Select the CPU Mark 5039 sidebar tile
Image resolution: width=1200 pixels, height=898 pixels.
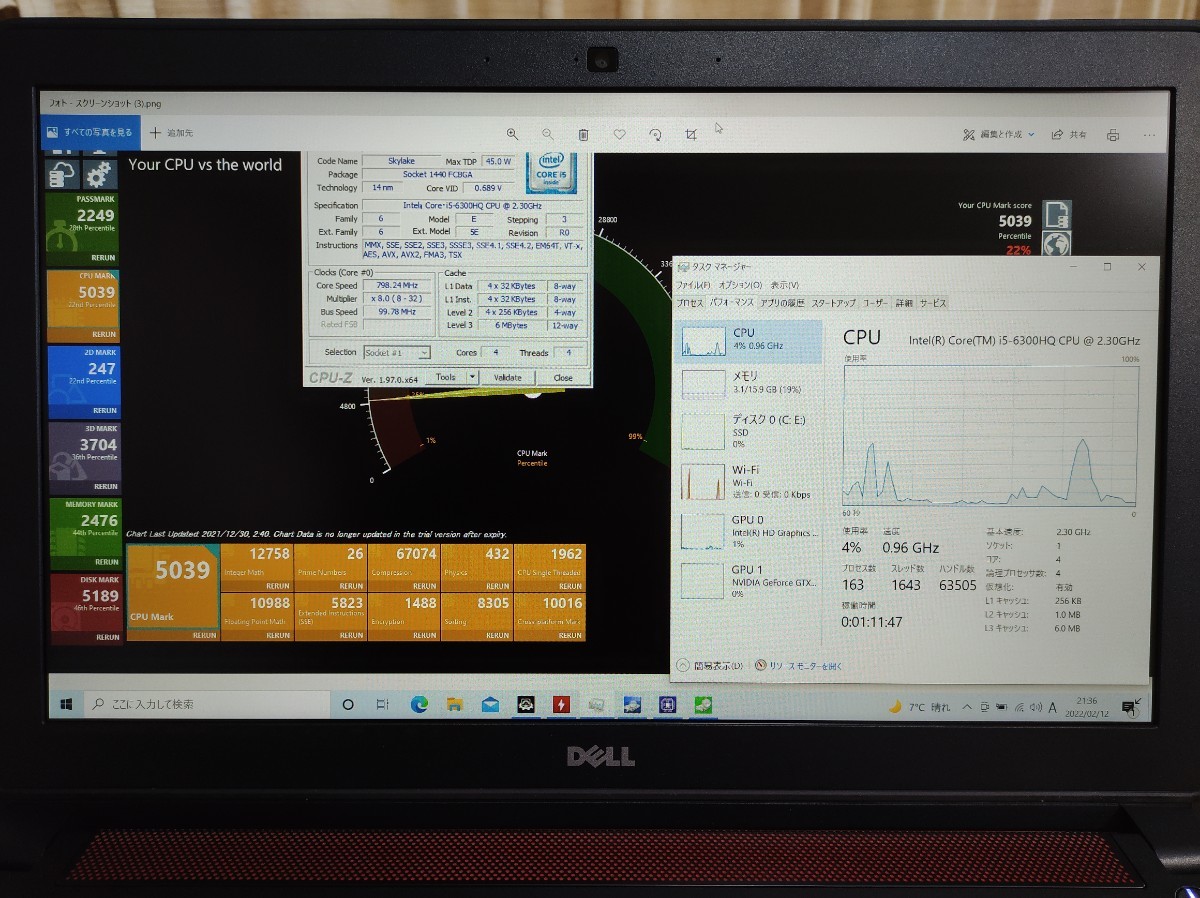click(83, 305)
